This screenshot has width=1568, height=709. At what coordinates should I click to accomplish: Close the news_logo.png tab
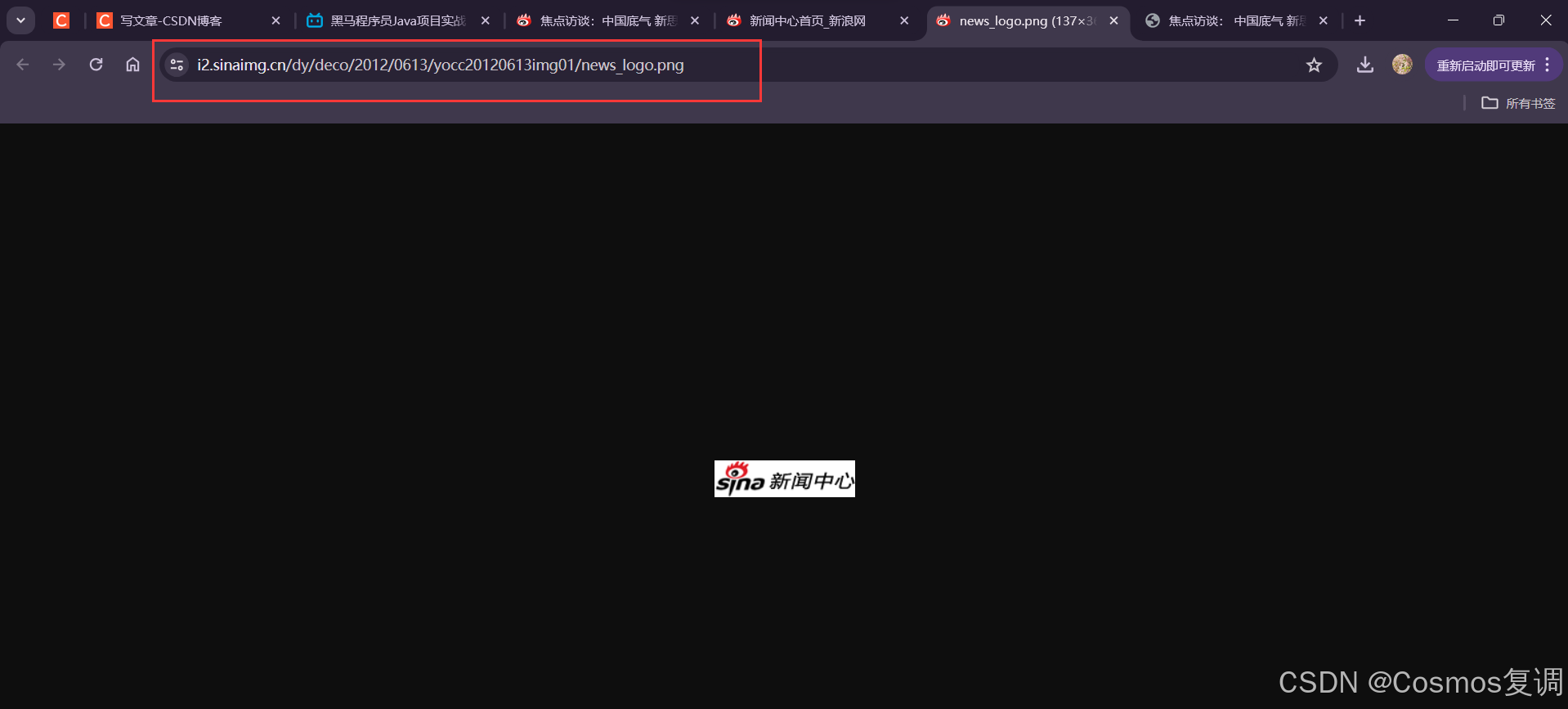click(1113, 20)
